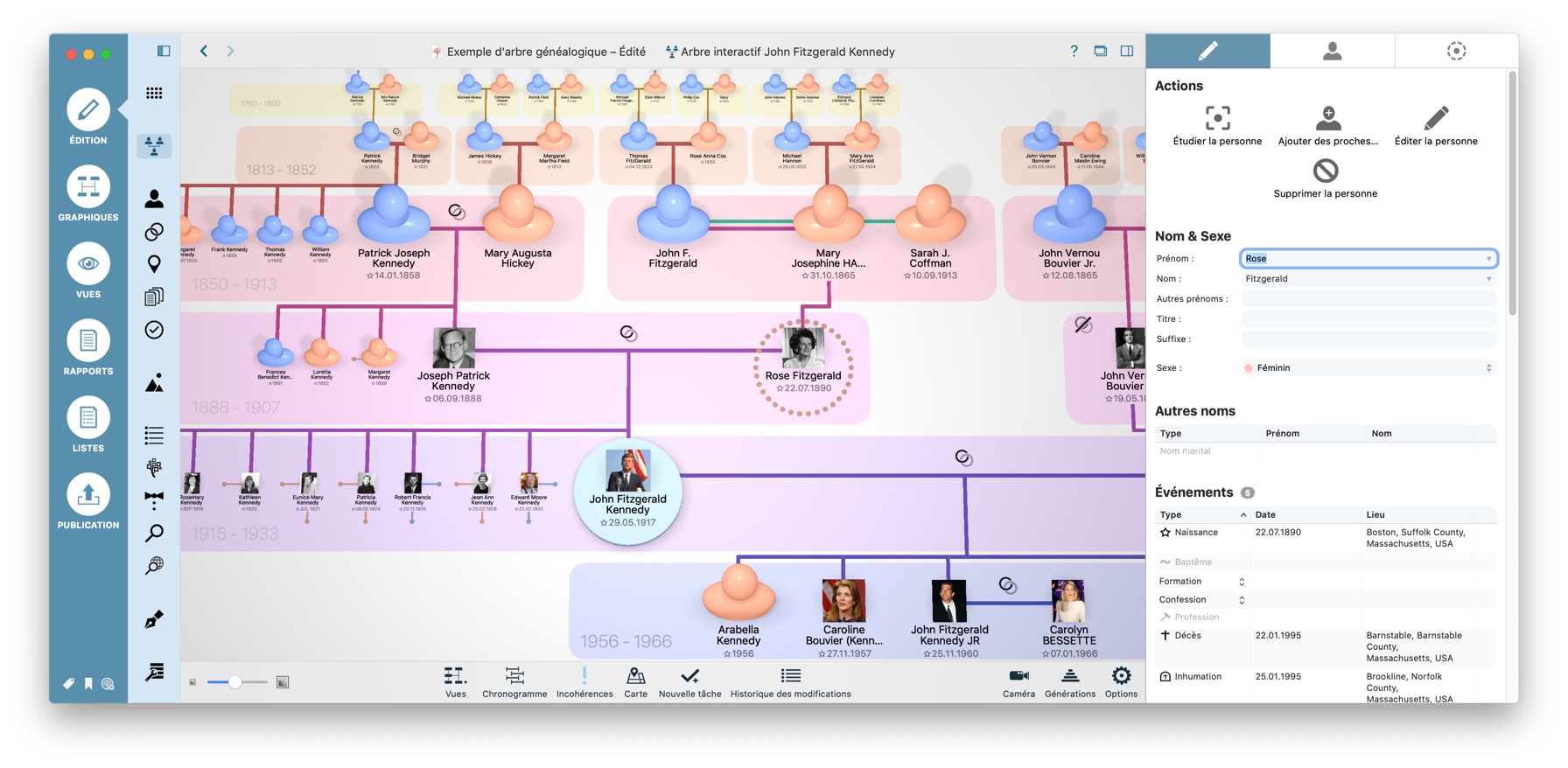
Task: Click Ajouter des proches
Action: point(1327,126)
